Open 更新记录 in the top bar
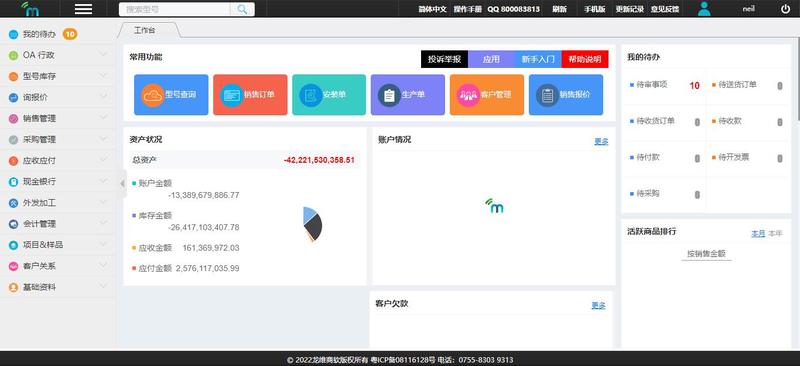 [x=630, y=9]
